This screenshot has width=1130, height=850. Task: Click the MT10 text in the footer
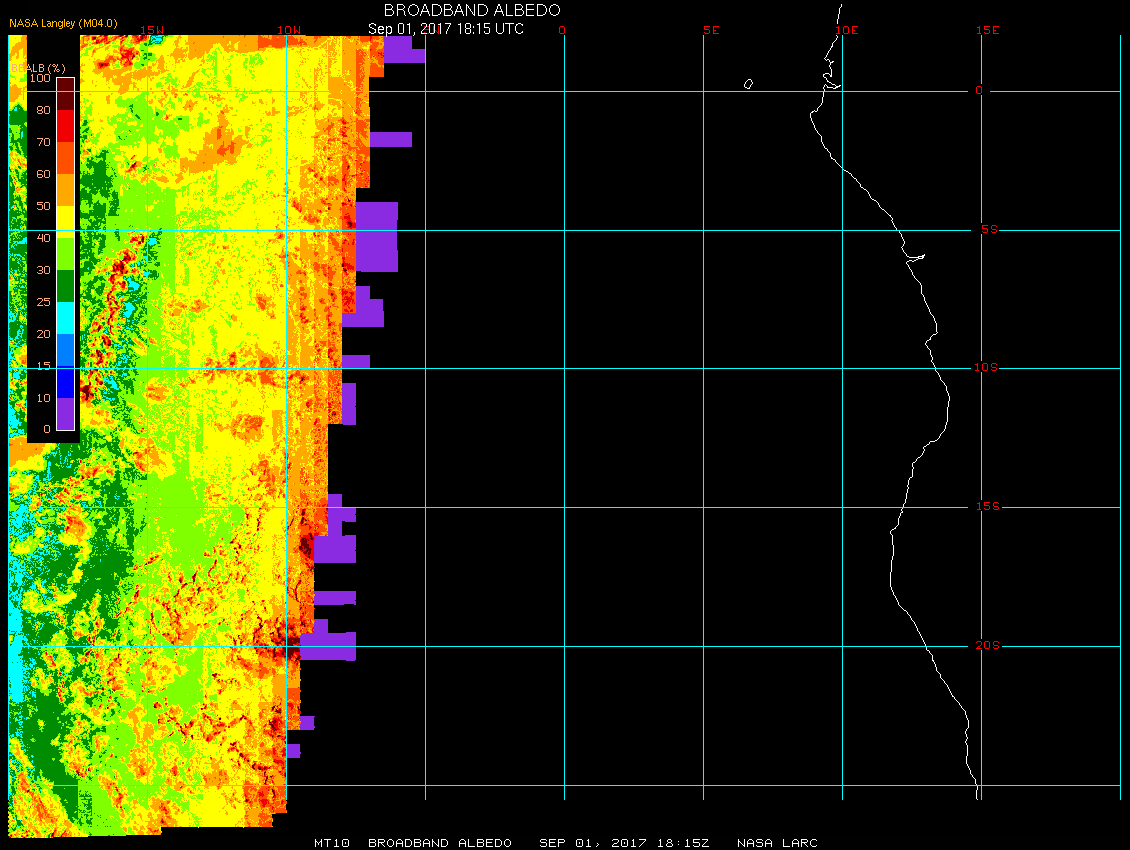click(332, 843)
